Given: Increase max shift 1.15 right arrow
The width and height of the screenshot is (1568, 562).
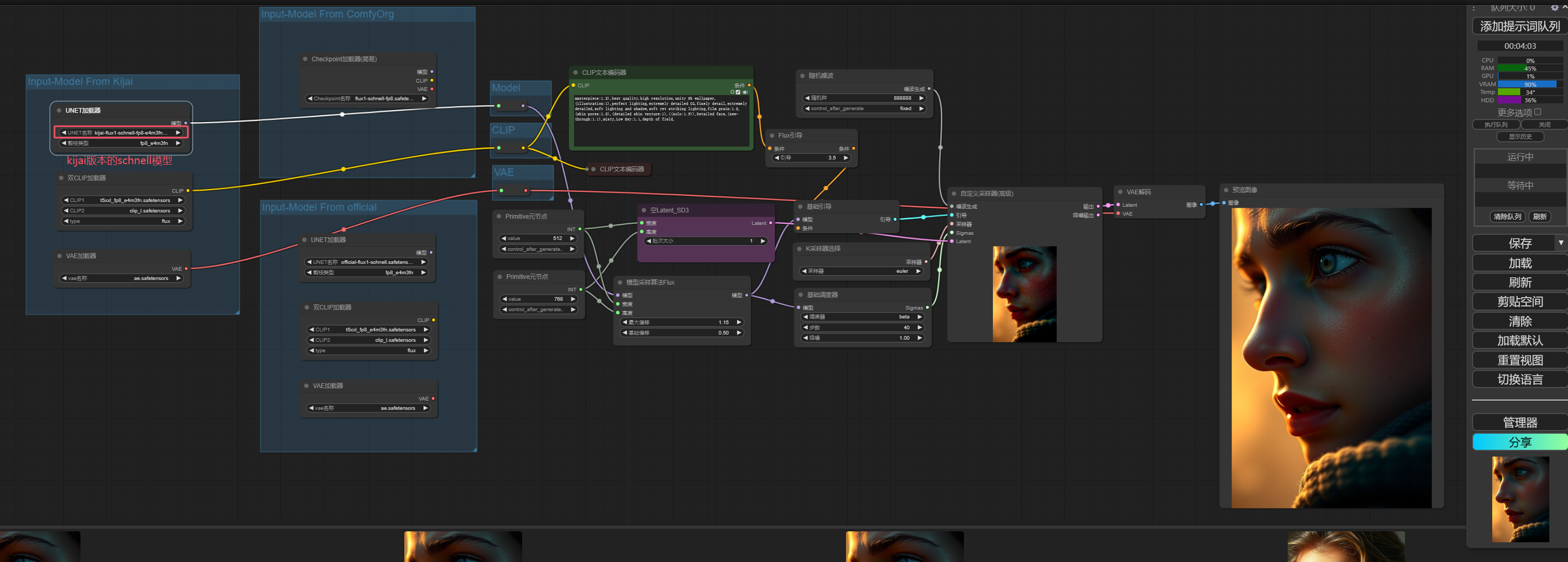Looking at the screenshot, I should [739, 323].
